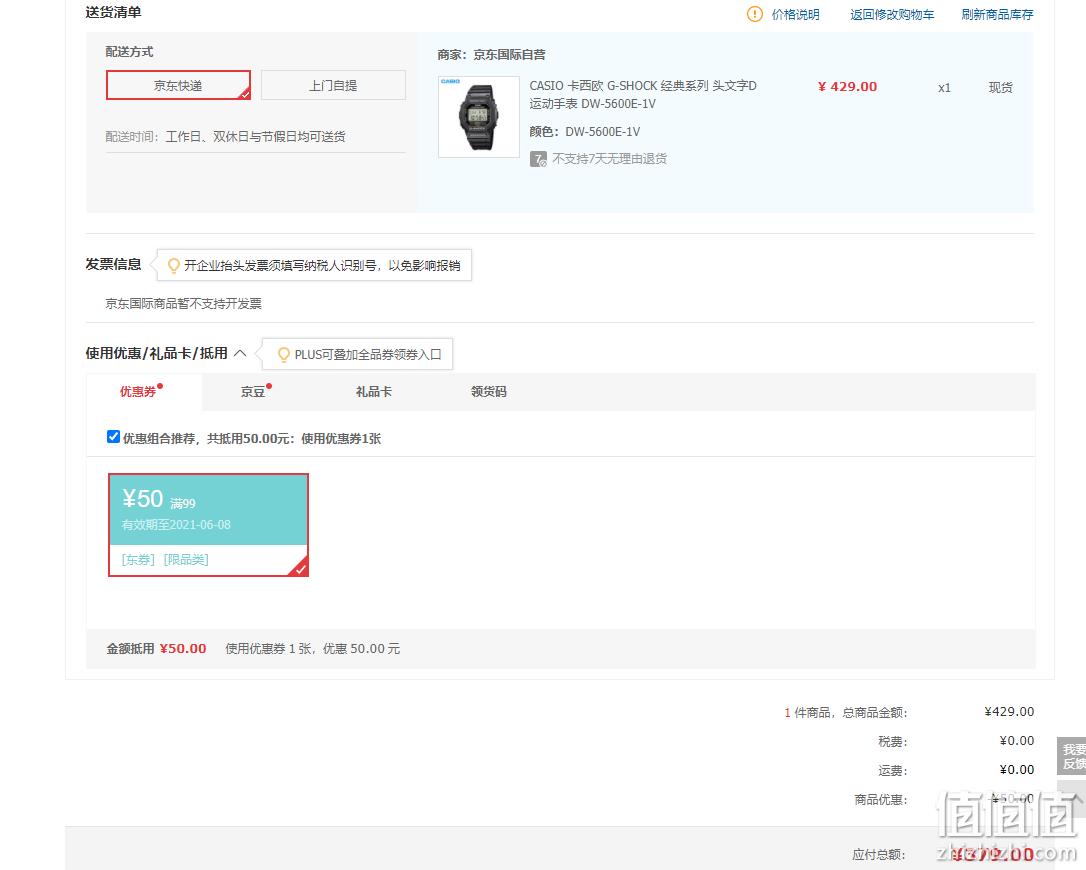1086x870 pixels.
Task: Click 刷新商品库存 link
Action: click(997, 15)
